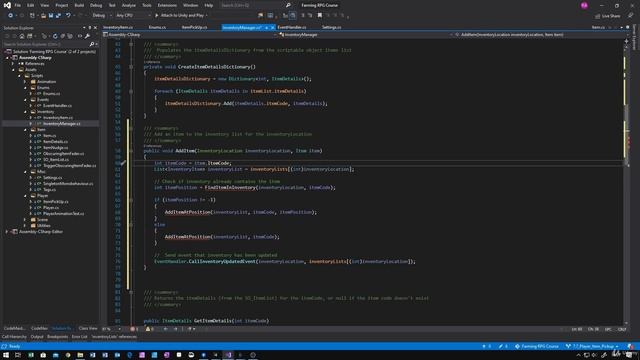Click the Task View taskbar icon
The height and width of the screenshot is (360, 640).
point(18,355)
